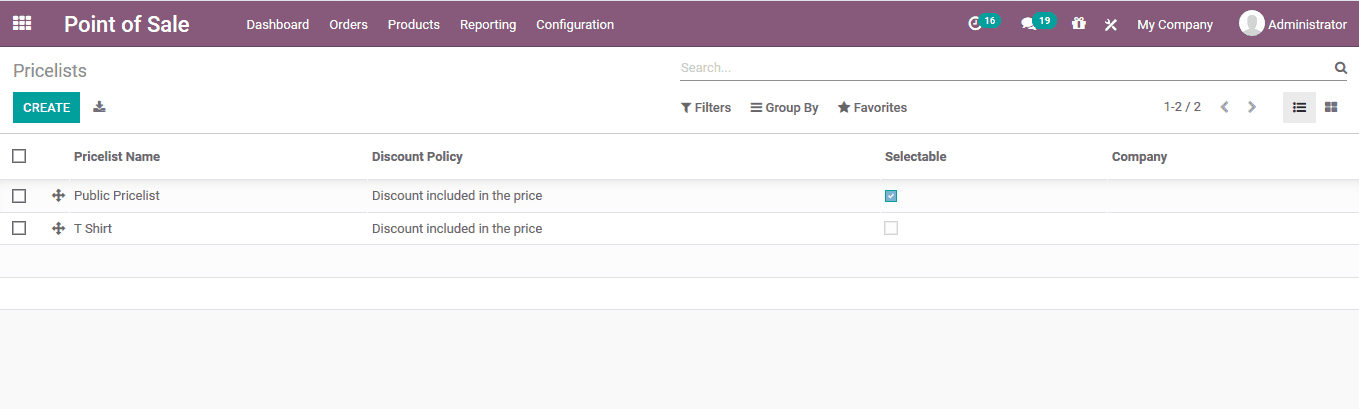Click the search magnifier icon
1359x409 pixels.
pyautogui.click(x=1341, y=68)
